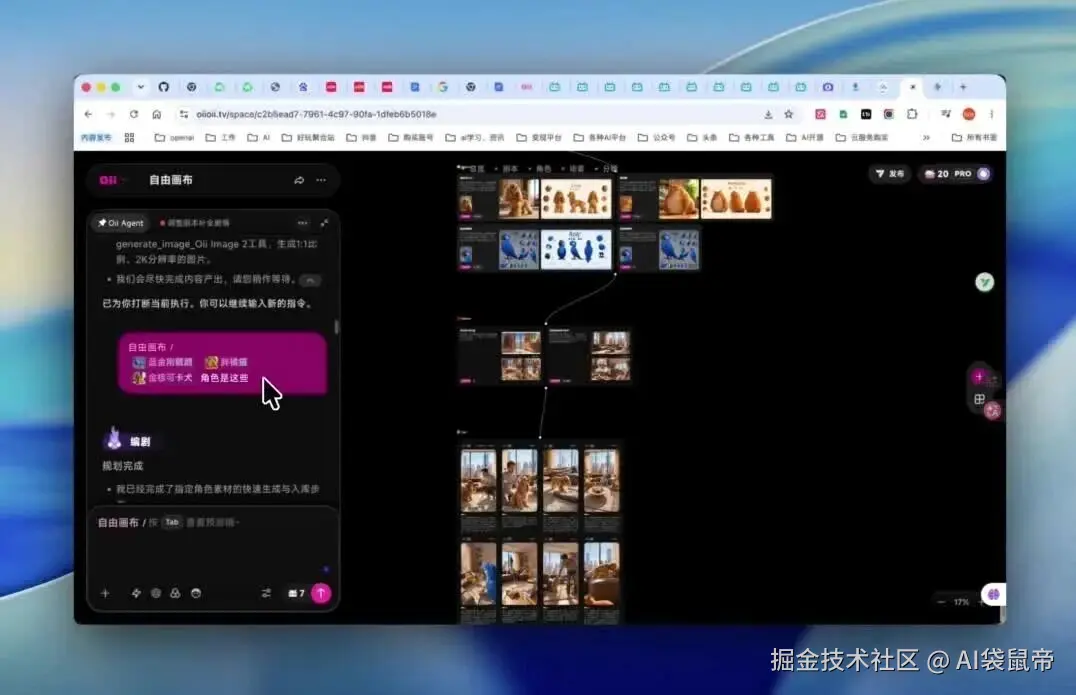Click the three-circles icon in chat input
Screen dimensions: 1076x695
[175, 593]
